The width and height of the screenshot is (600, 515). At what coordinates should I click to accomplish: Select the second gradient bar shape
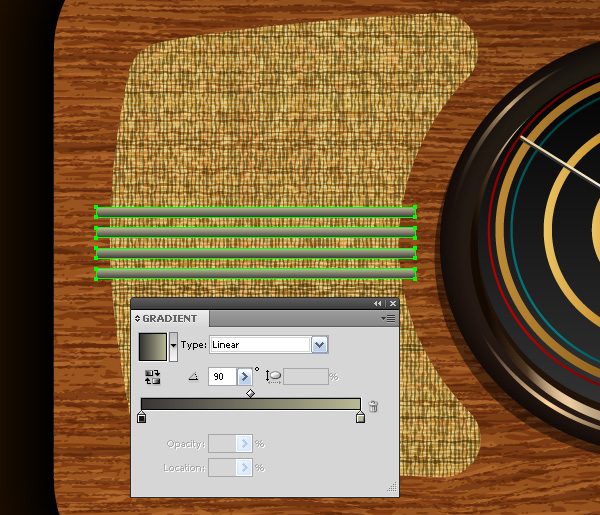pyautogui.click(x=256, y=232)
